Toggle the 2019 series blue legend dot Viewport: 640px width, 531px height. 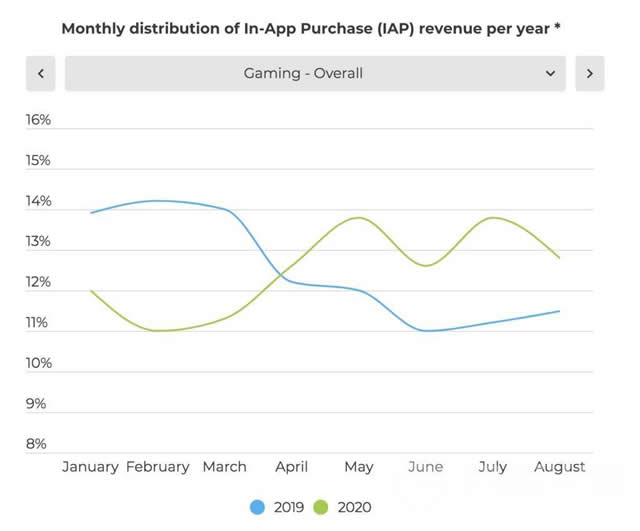tap(257, 507)
